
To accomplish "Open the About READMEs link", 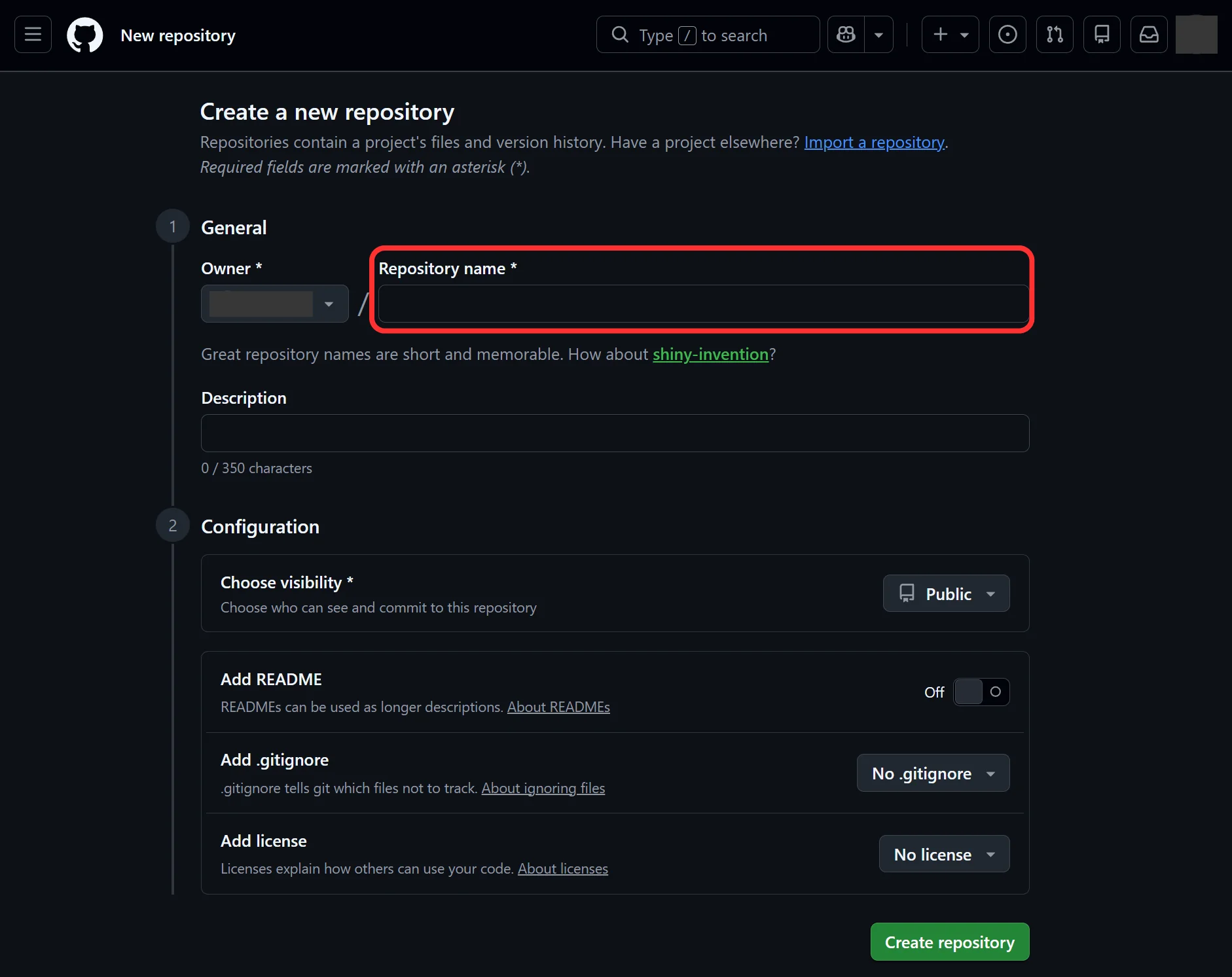I will pos(558,707).
